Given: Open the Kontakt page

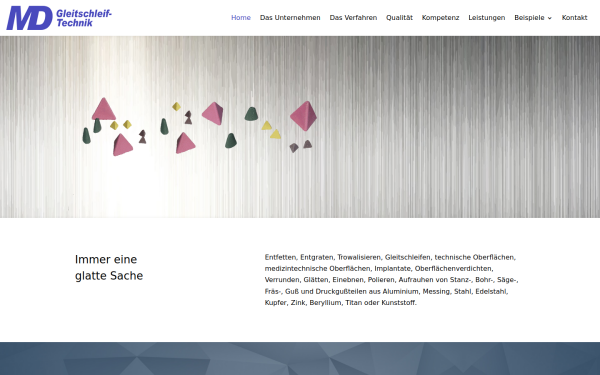Looking at the screenshot, I should click(x=574, y=18).
